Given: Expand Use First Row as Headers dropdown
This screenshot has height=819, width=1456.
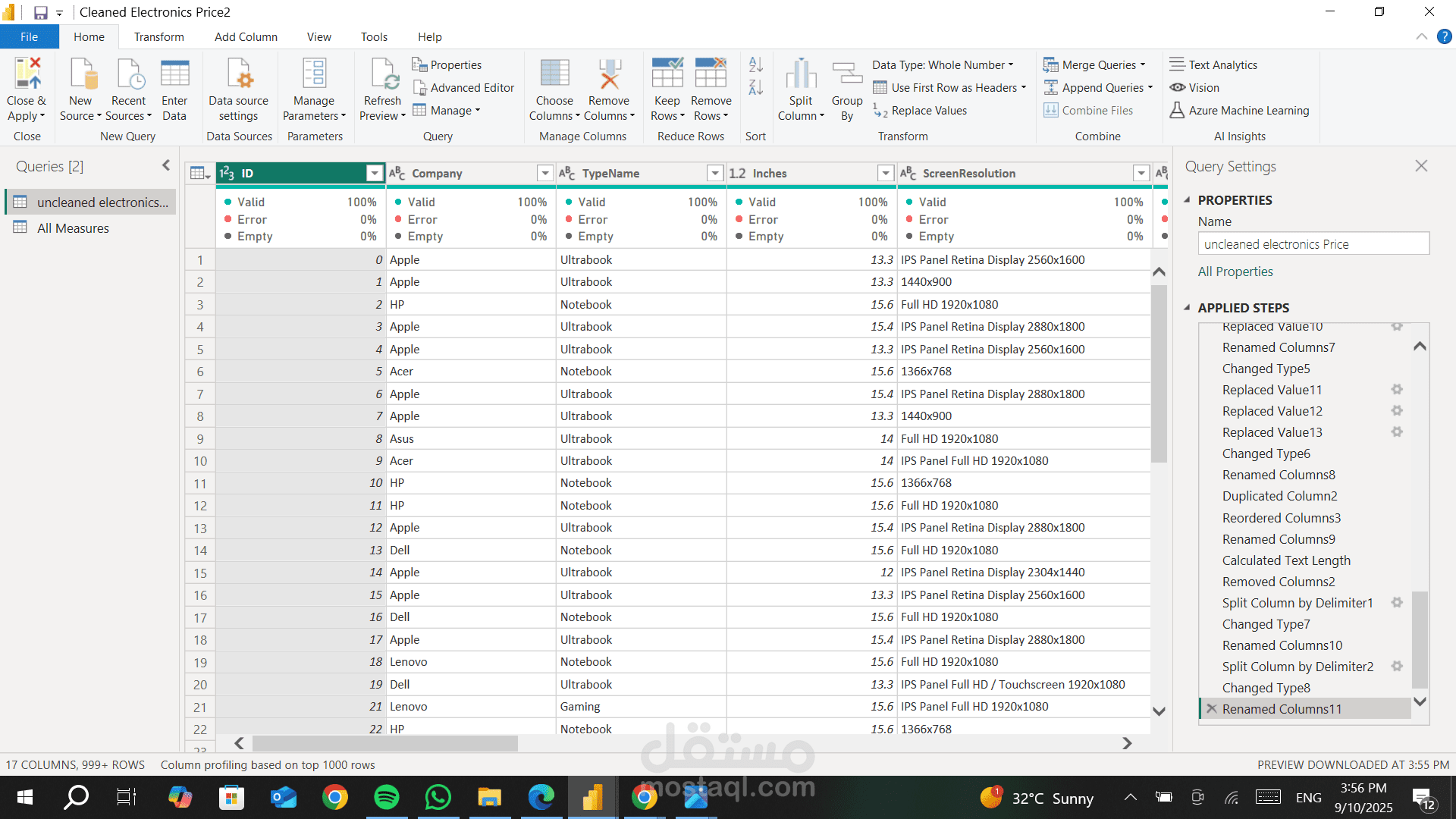Looking at the screenshot, I should pos(1023,88).
